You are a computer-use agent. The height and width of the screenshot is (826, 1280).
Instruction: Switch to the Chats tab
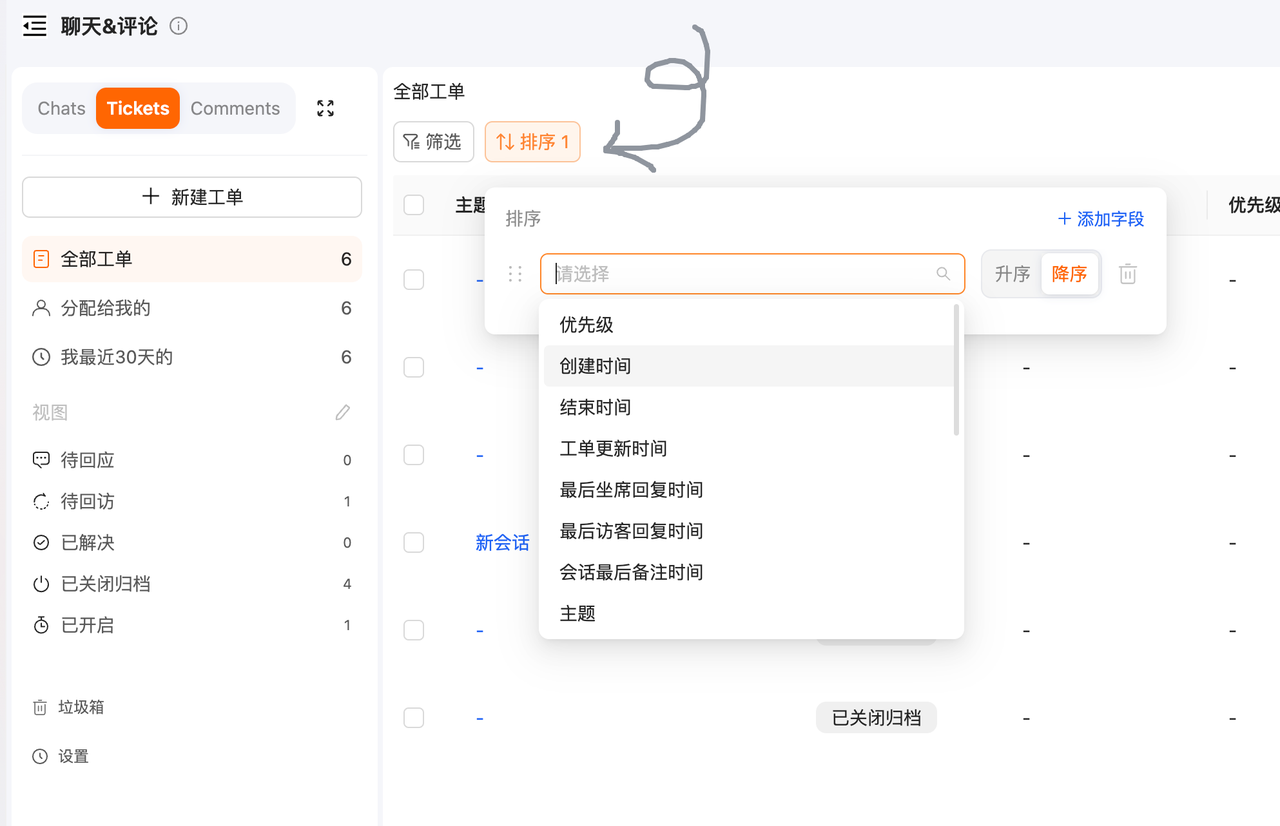pyautogui.click(x=61, y=108)
